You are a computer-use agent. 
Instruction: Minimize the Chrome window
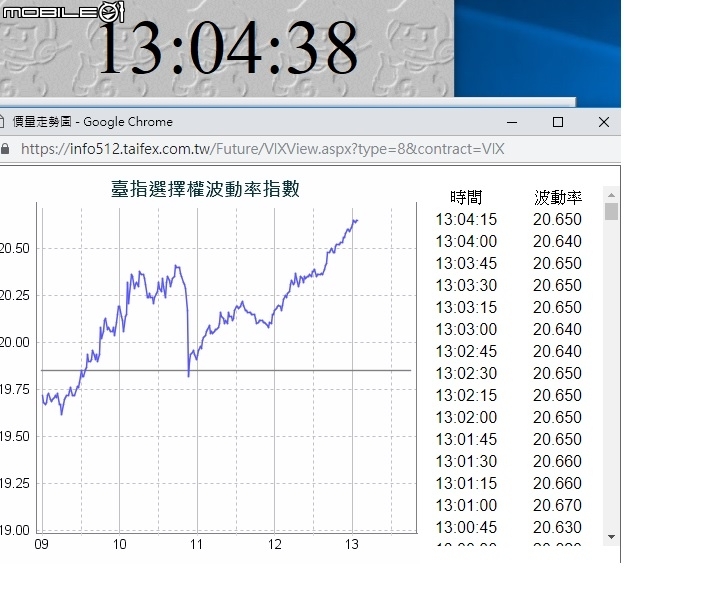(x=512, y=122)
